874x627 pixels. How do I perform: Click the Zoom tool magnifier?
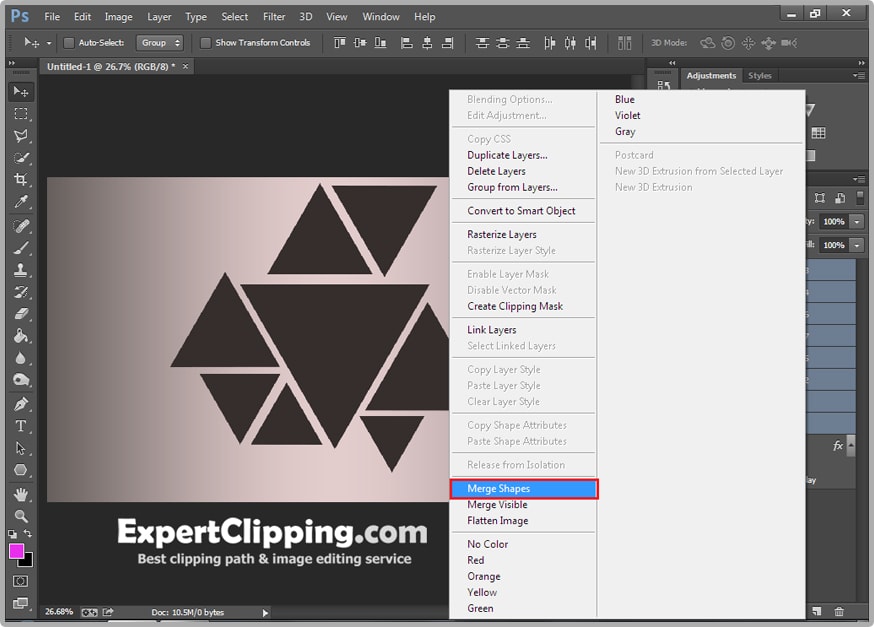tap(20, 516)
